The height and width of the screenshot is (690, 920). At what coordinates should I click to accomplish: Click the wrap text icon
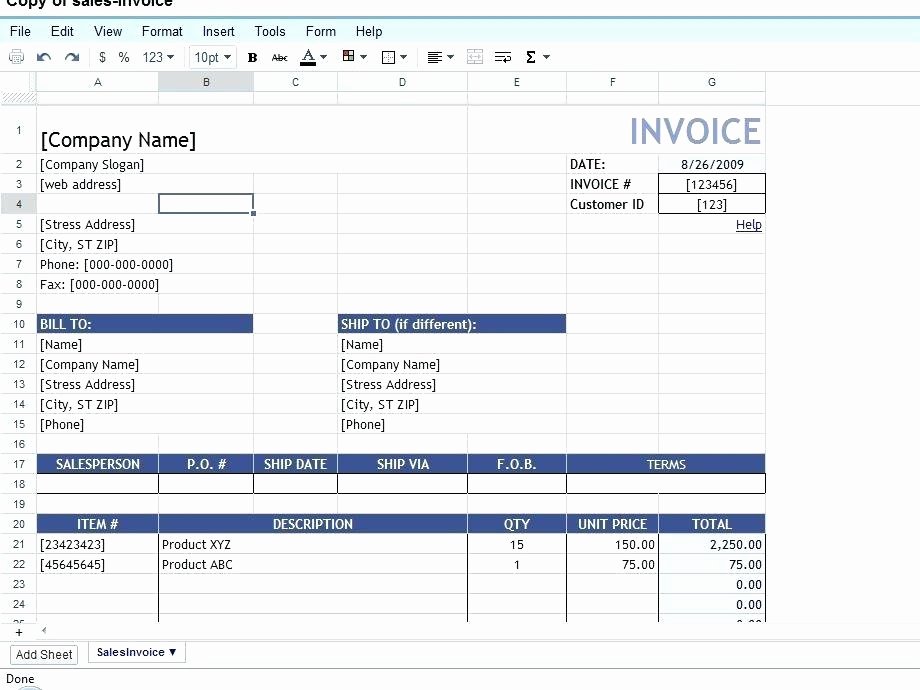[503, 57]
